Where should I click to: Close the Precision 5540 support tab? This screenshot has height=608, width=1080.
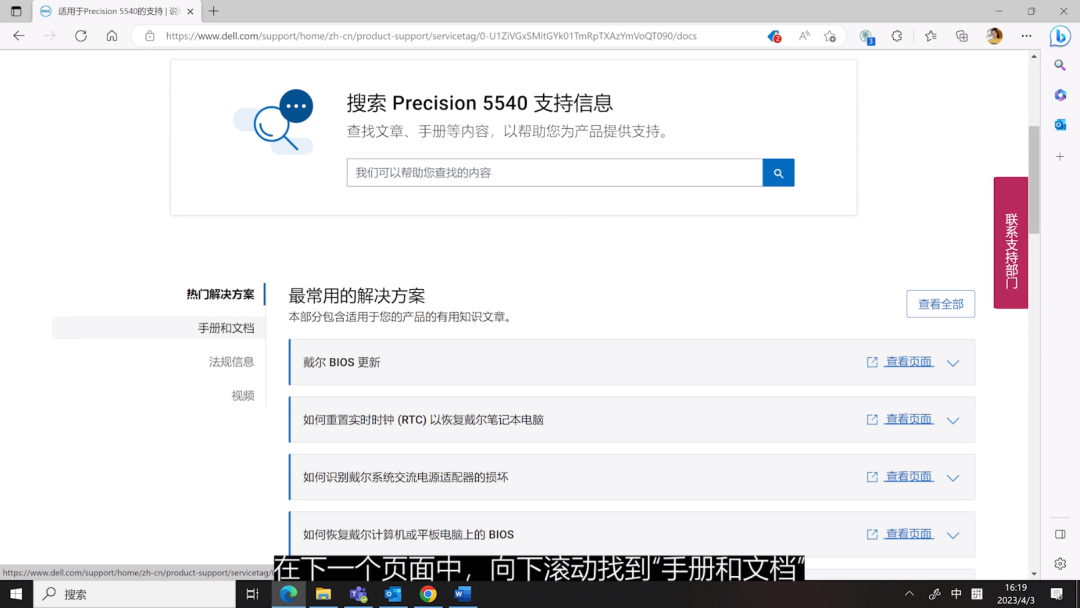190,11
